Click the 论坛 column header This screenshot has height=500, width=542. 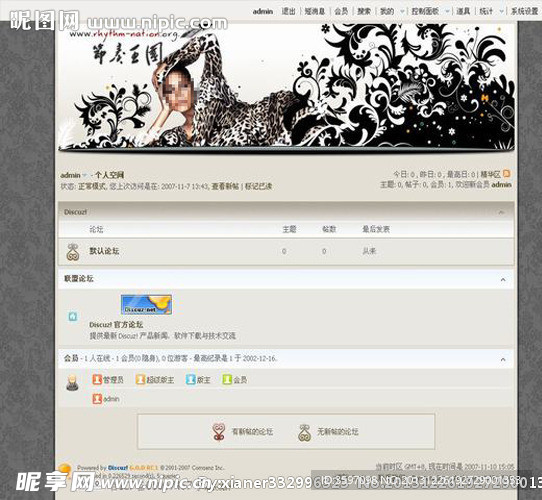(x=96, y=229)
